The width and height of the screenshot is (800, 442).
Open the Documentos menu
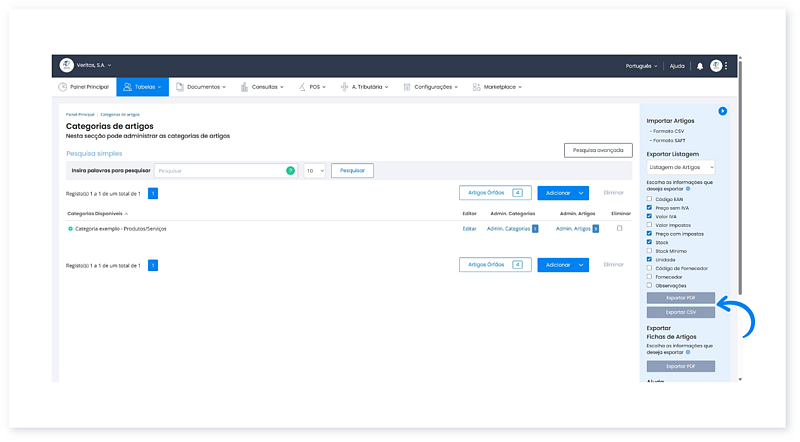pos(201,87)
